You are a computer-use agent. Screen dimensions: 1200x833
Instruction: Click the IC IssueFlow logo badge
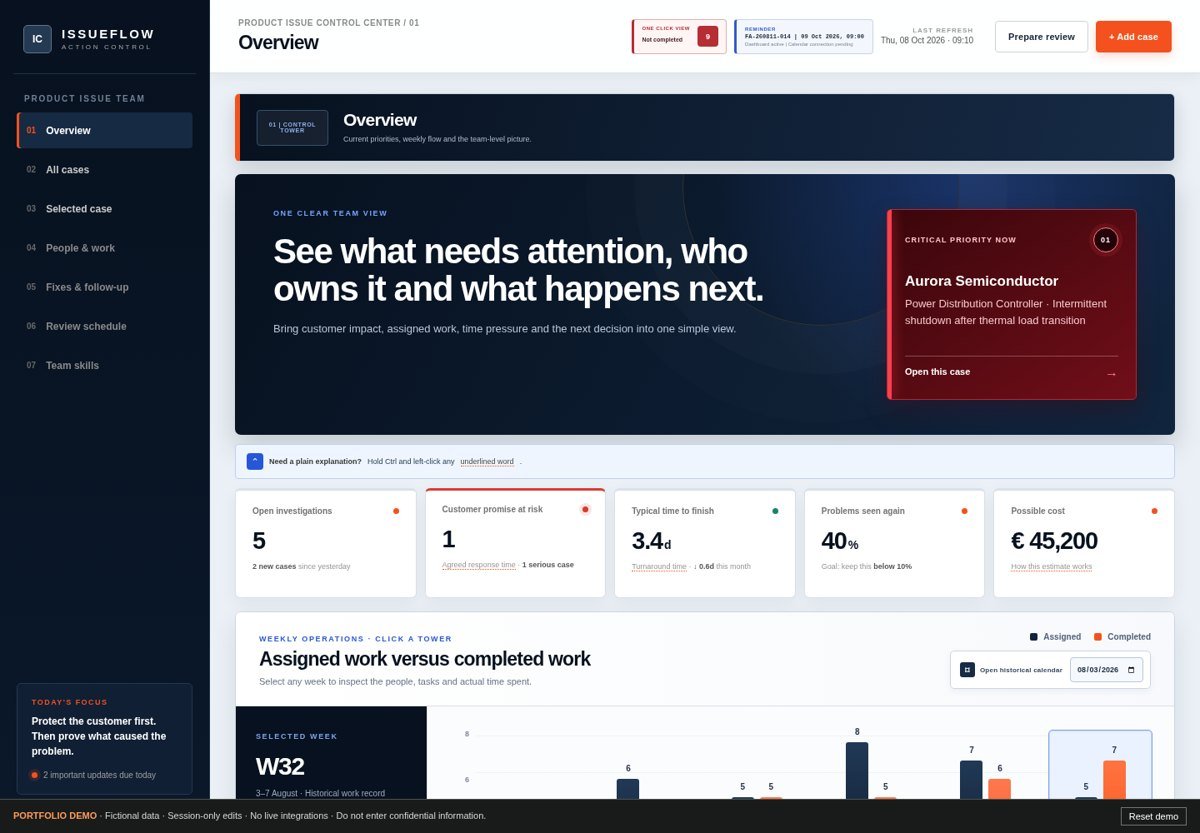pyautogui.click(x=37, y=39)
